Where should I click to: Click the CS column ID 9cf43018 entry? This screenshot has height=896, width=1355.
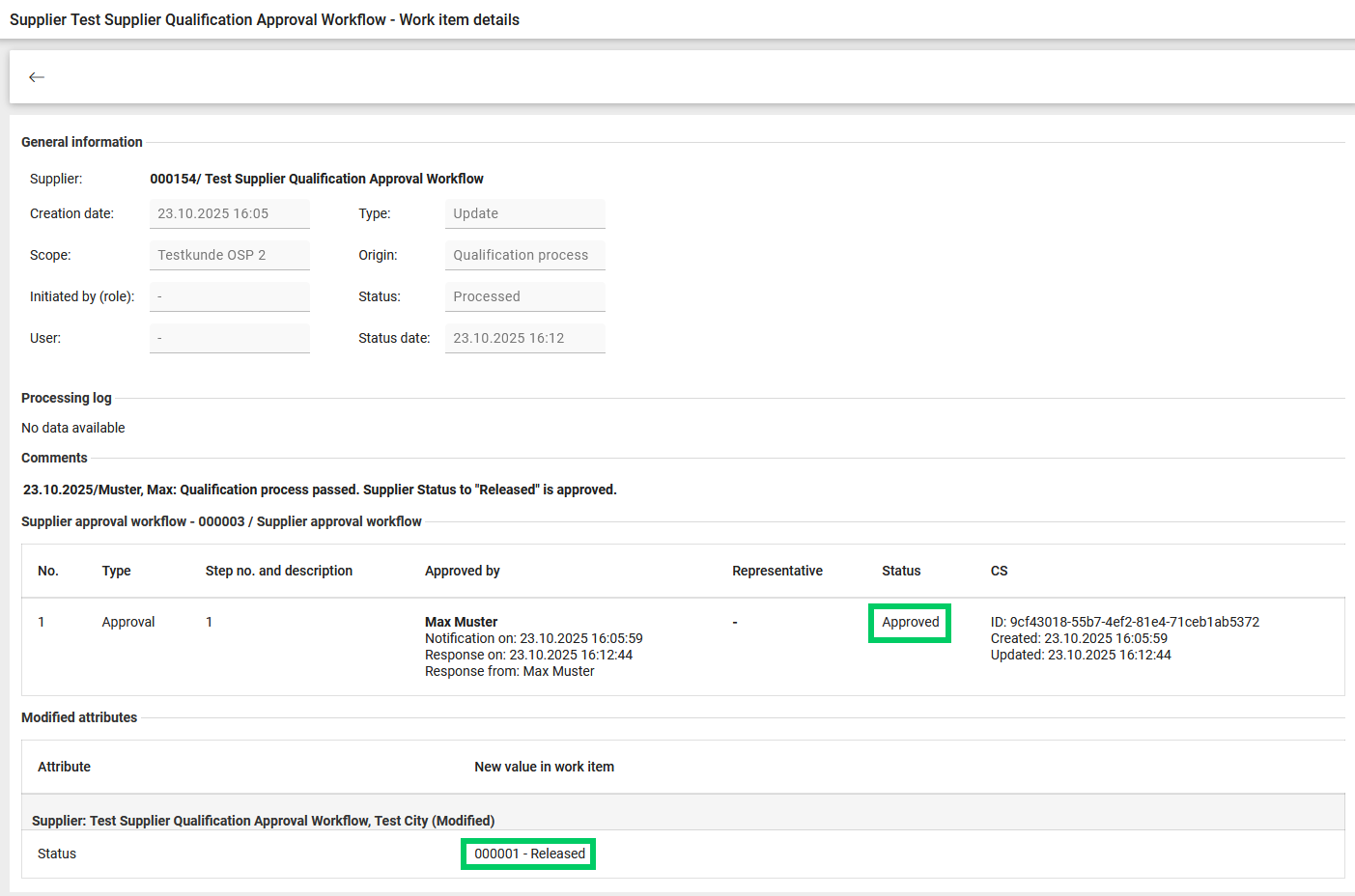(1122, 622)
